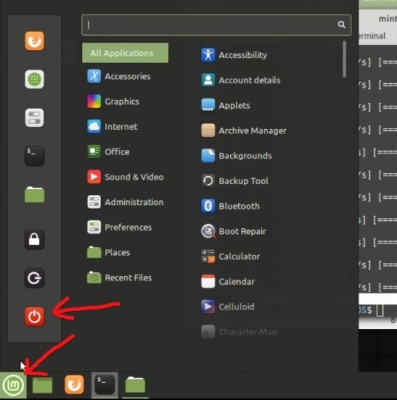Launch the Boot Repair application
Image resolution: width=397 pixels, height=400 pixels.
(234, 231)
